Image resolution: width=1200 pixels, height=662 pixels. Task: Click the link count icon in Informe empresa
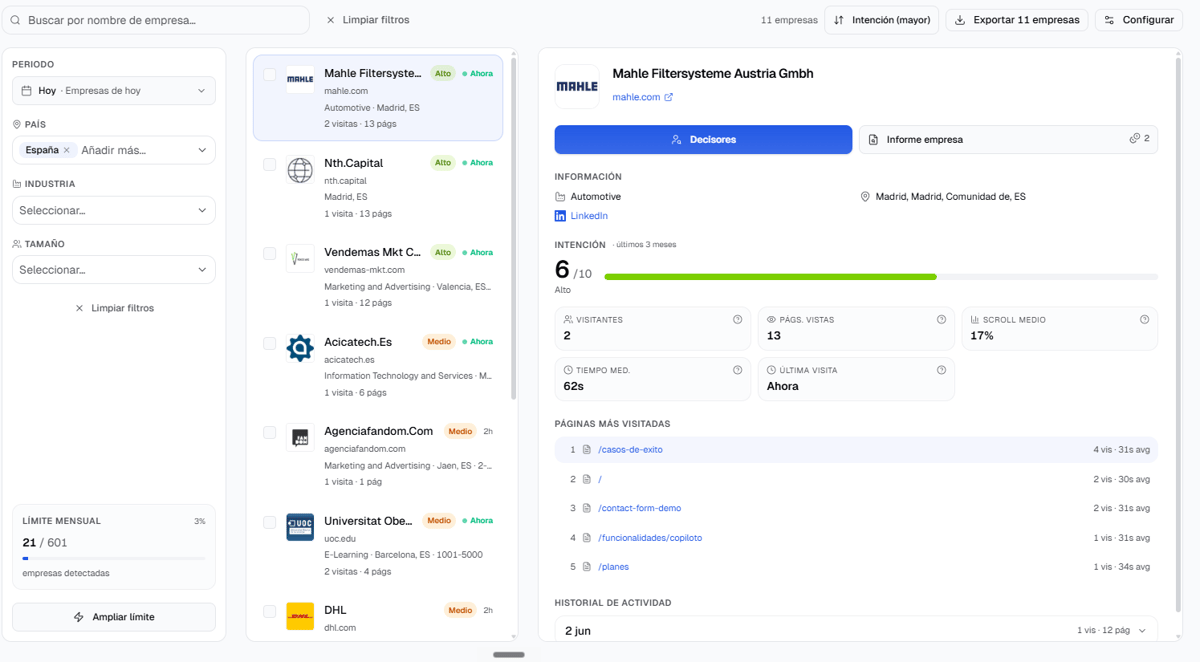click(x=1135, y=139)
